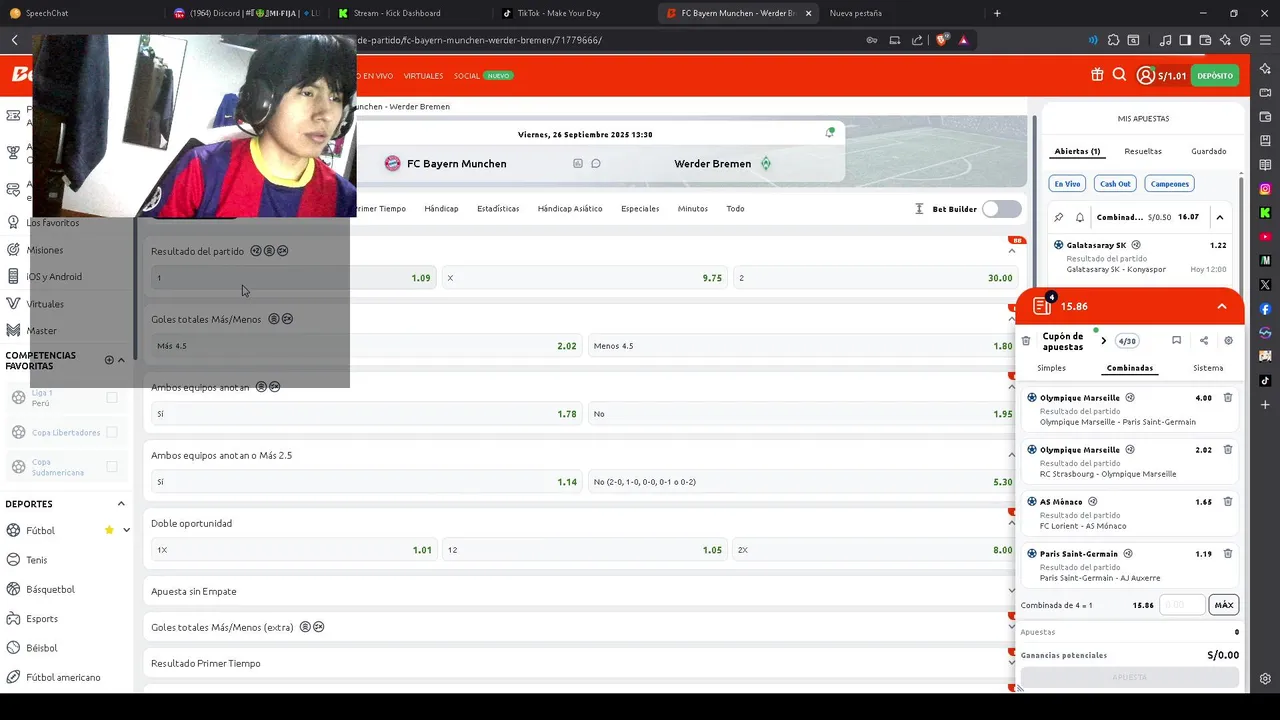Open Instagram in browser sidebar
The width and height of the screenshot is (1280, 720).
pos(1265,189)
